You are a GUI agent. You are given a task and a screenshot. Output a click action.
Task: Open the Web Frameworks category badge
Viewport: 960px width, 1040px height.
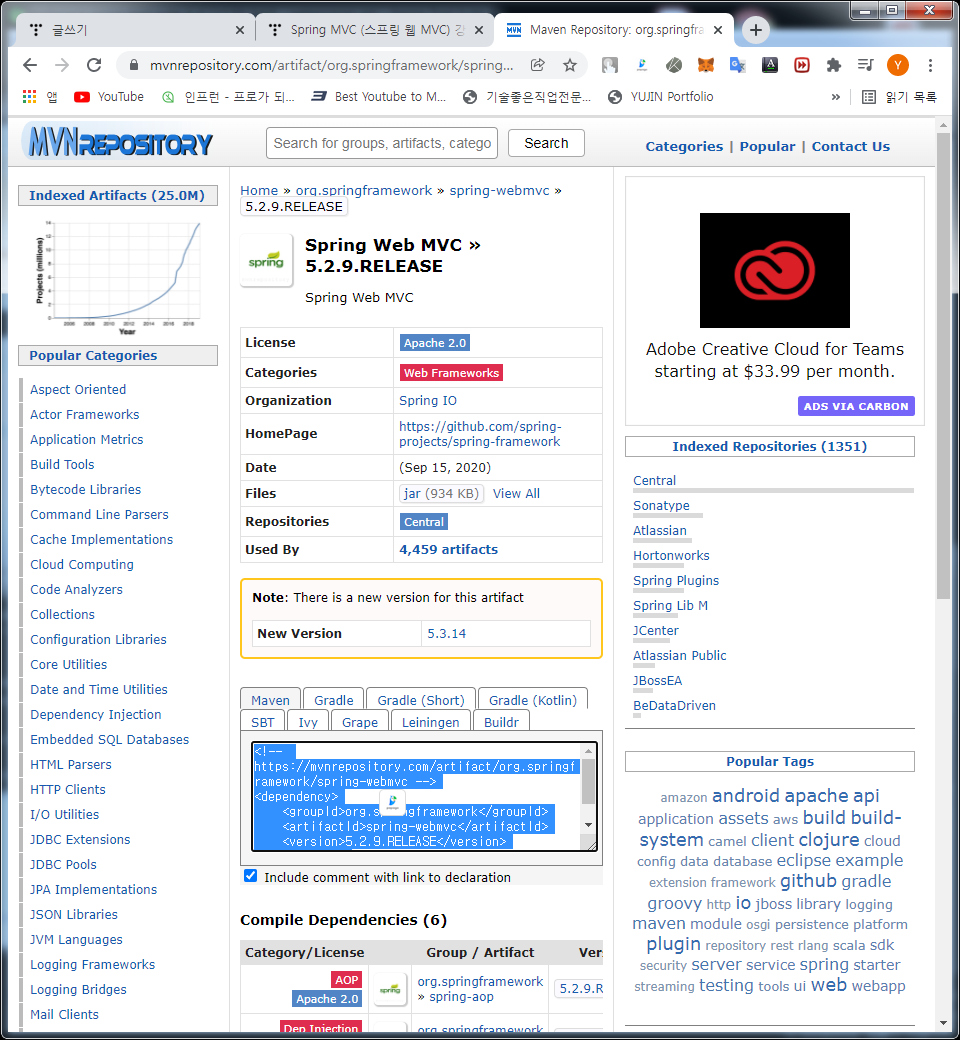point(451,373)
